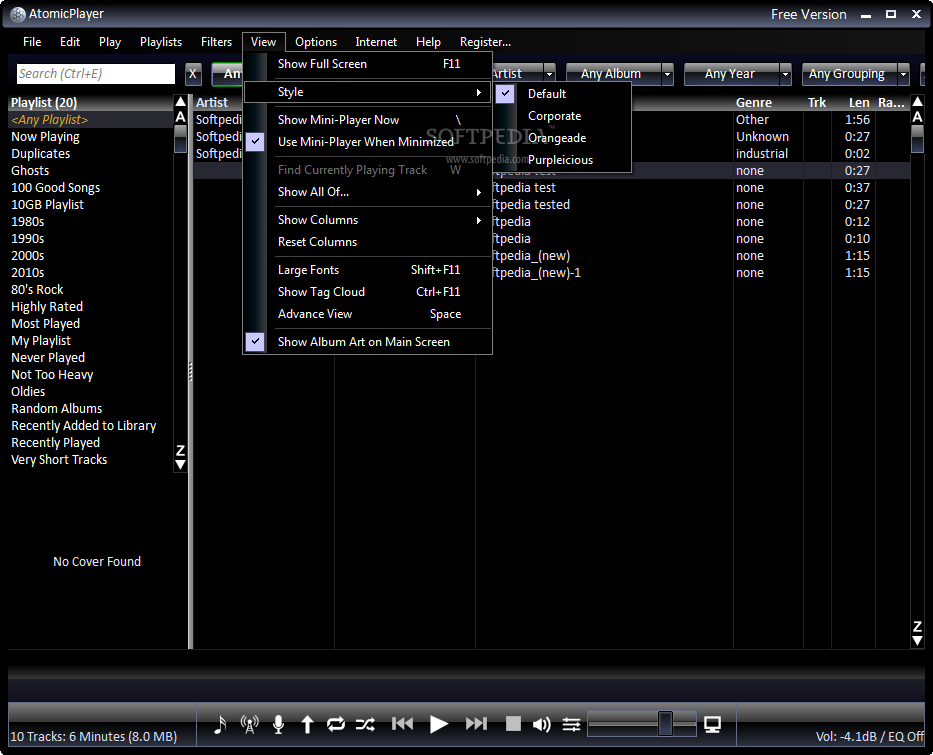
Task: Expand the Show All Of... submenu
Action: coord(367,192)
